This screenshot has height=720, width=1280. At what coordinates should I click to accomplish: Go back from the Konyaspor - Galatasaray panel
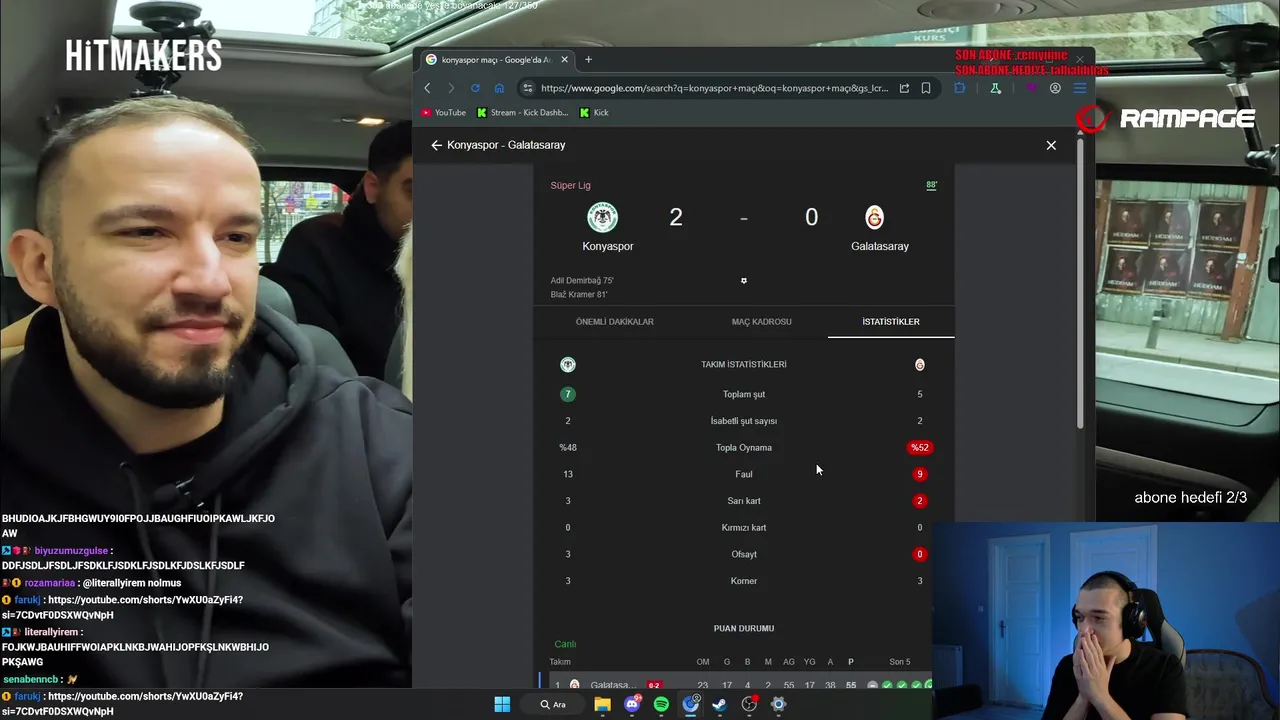click(436, 145)
